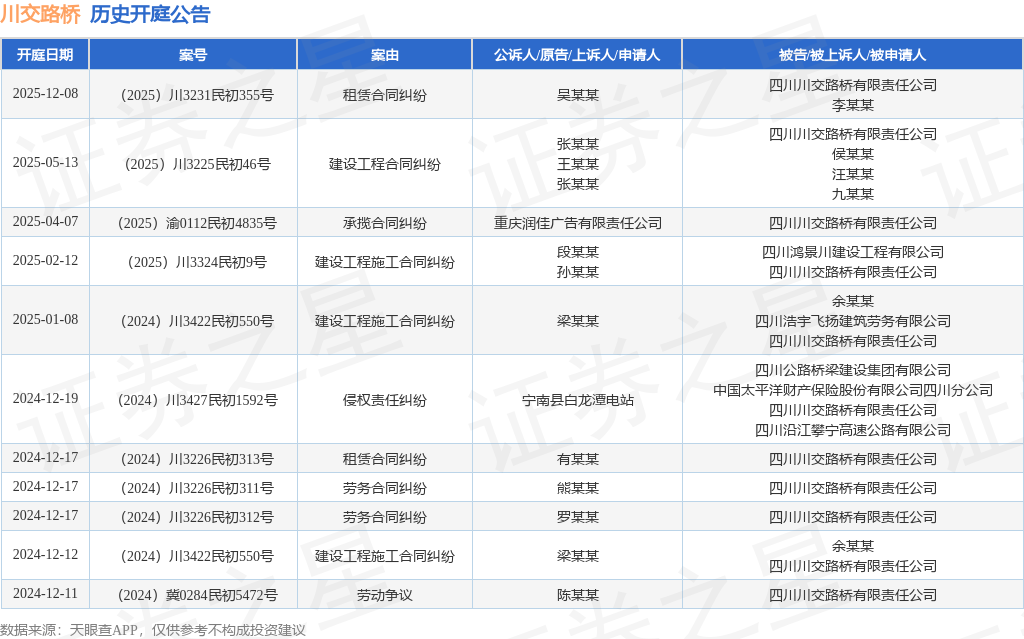Viewport: 1024px width, 639px height.
Task: Click defendant 四川沿江攀宁高速公路有限公司
Action: [852, 430]
